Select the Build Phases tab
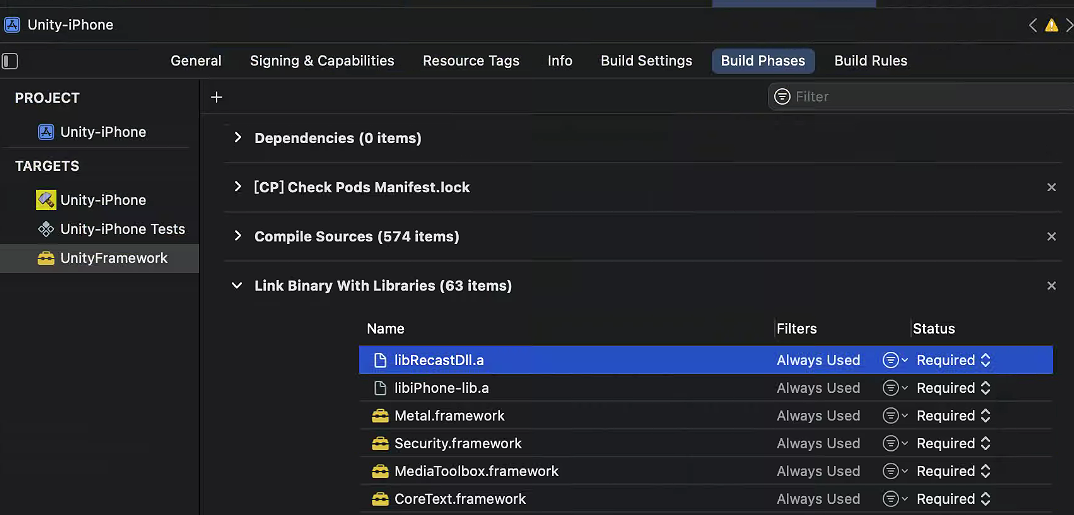Image resolution: width=1074 pixels, height=515 pixels. click(763, 61)
